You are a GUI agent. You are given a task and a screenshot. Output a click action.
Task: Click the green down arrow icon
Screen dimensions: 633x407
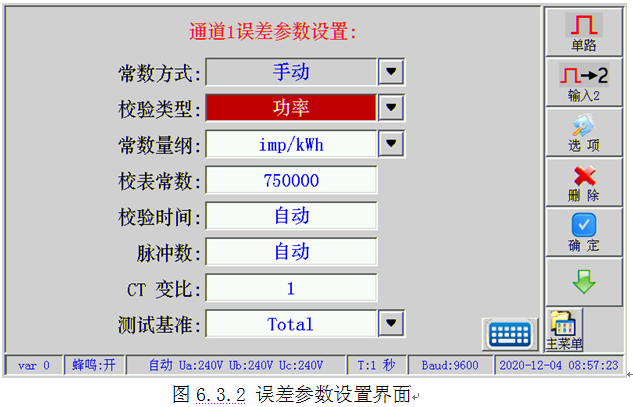[584, 282]
